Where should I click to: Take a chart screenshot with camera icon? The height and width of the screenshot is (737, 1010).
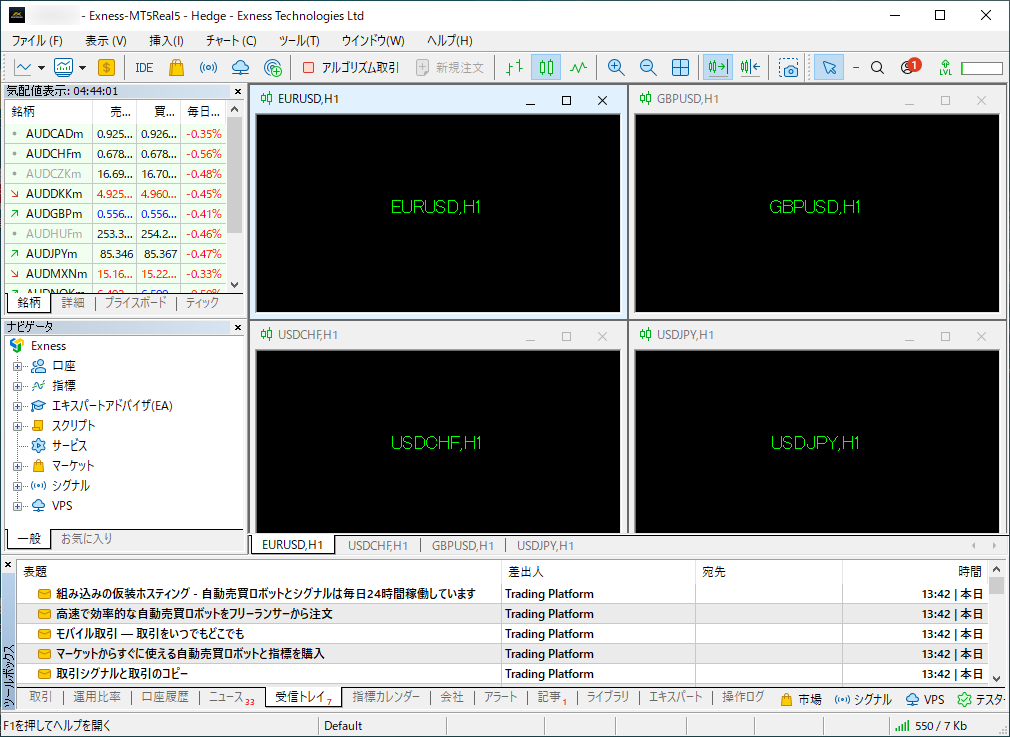tap(788, 68)
